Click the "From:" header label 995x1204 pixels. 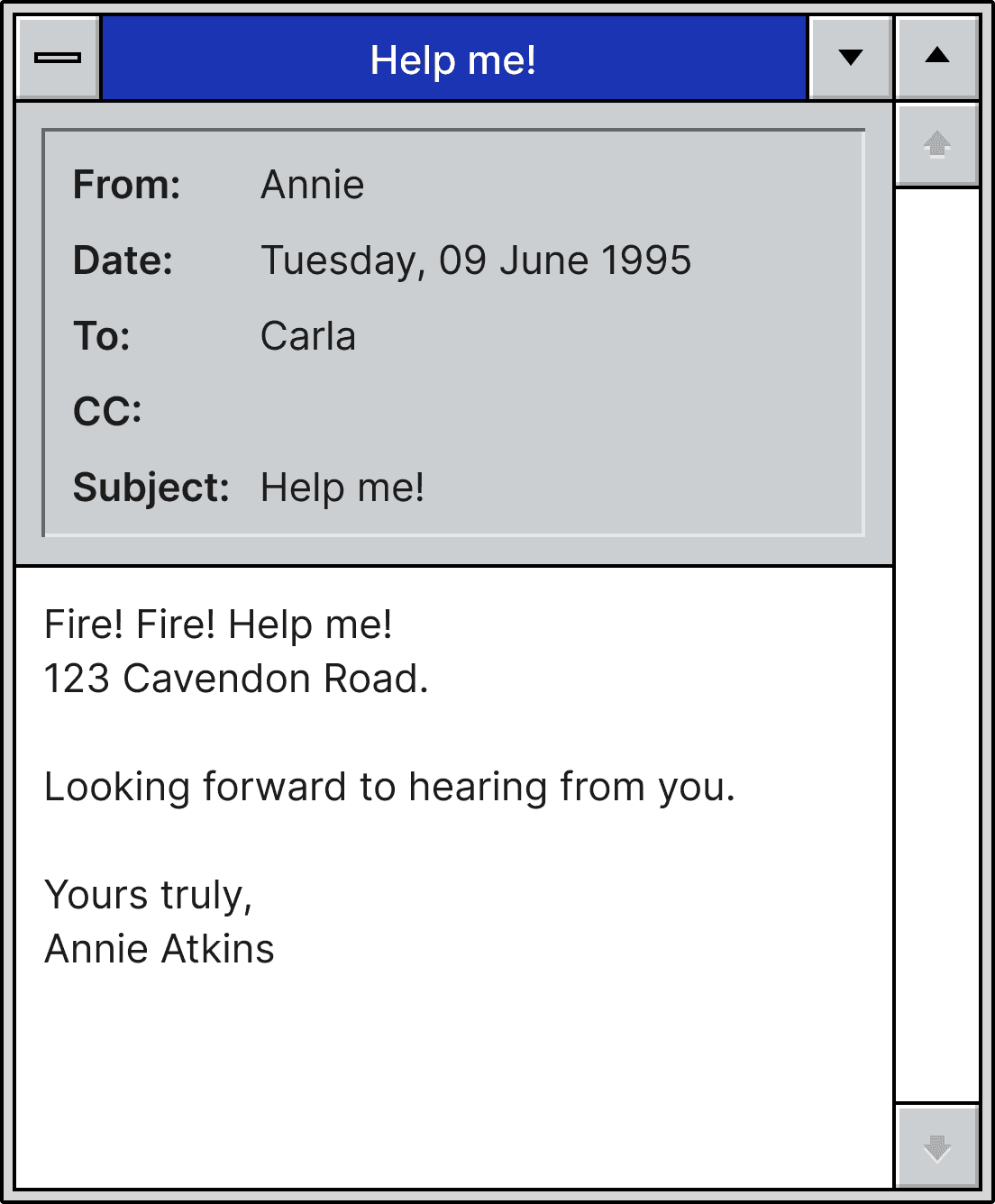[127, 186]
